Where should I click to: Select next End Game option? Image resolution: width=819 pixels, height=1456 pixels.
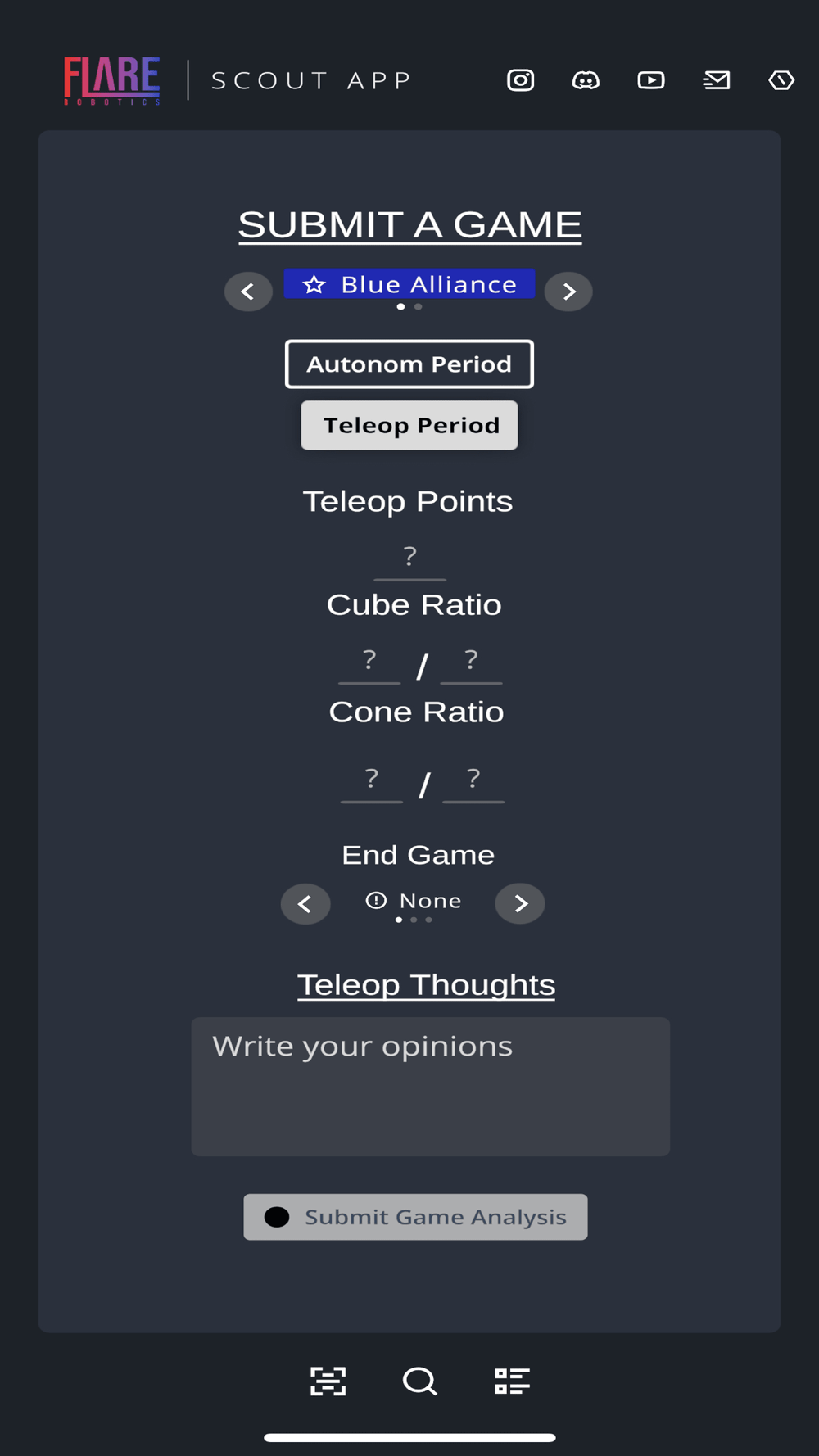click(520, 903)
